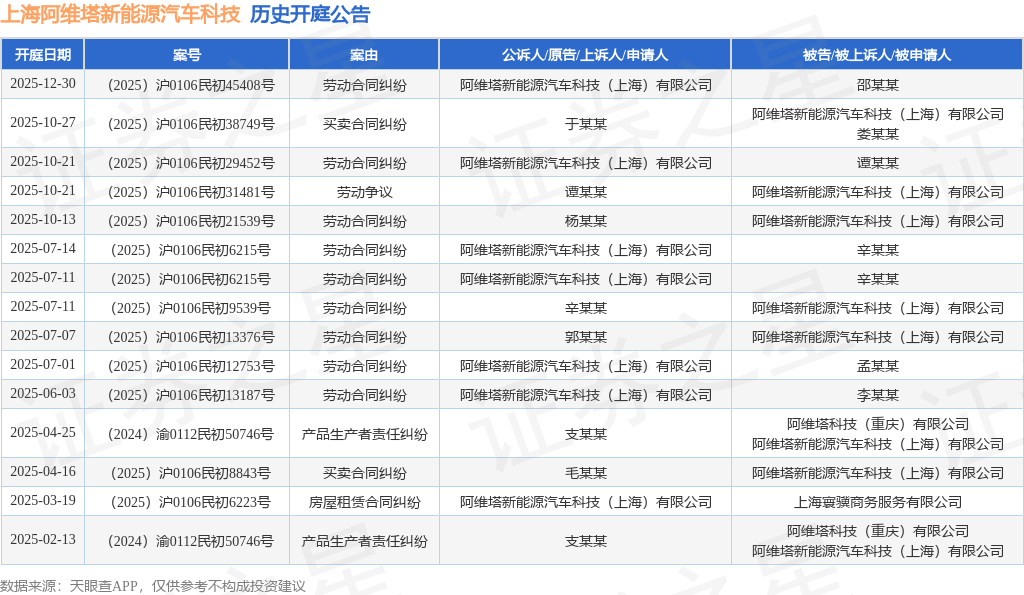This screenshot has height=595, width=1024.
Task: Click 买卖合同纠纷 in the 2025-04-16 row
Action: pos(364,473)
